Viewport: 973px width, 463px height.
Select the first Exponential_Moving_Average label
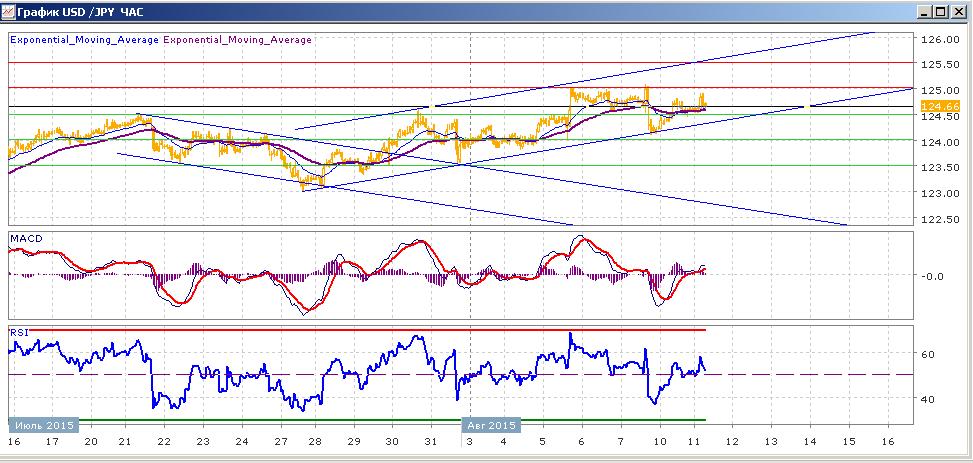pos(84,40)
